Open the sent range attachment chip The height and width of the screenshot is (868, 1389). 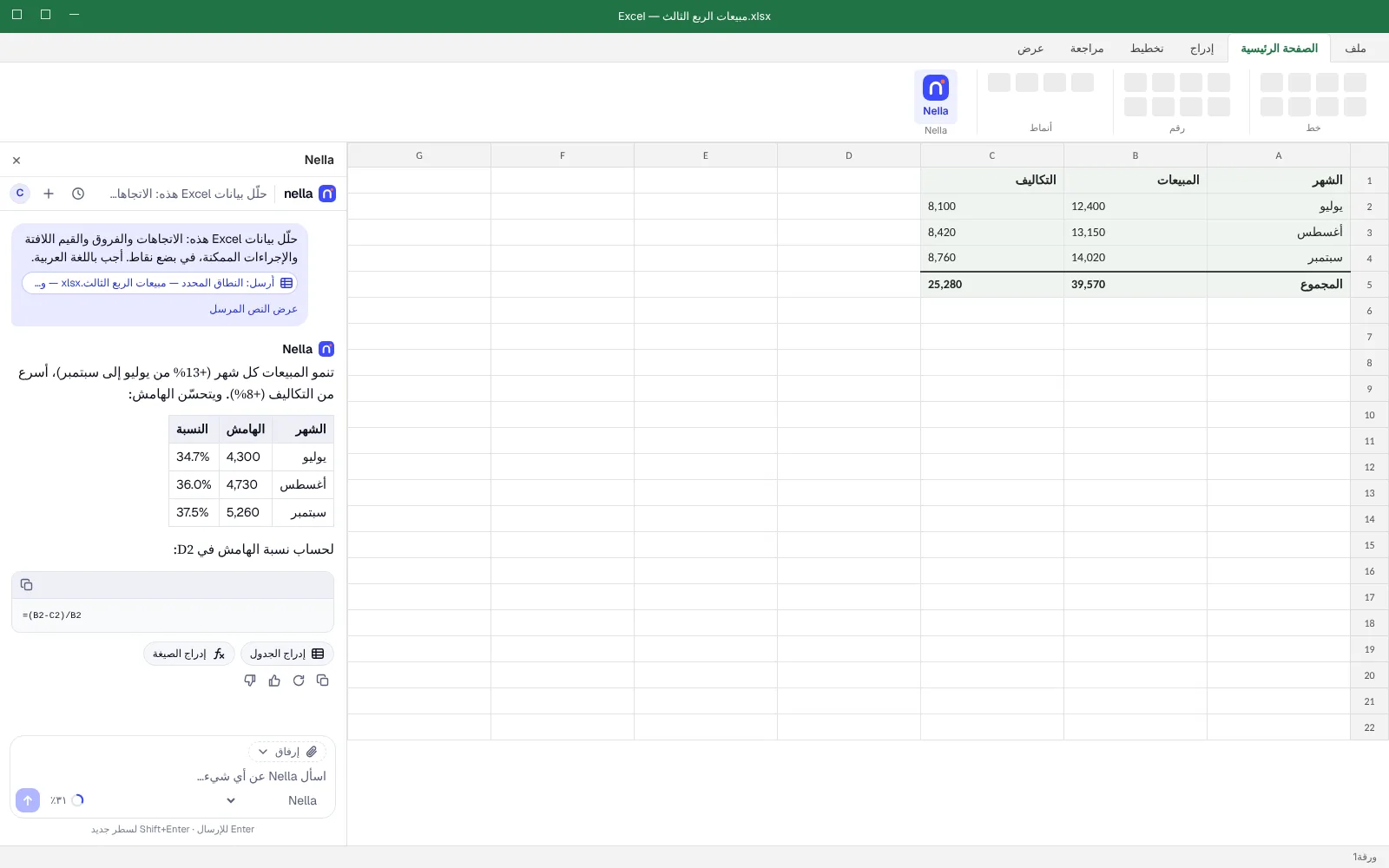[x=160, y=283]
